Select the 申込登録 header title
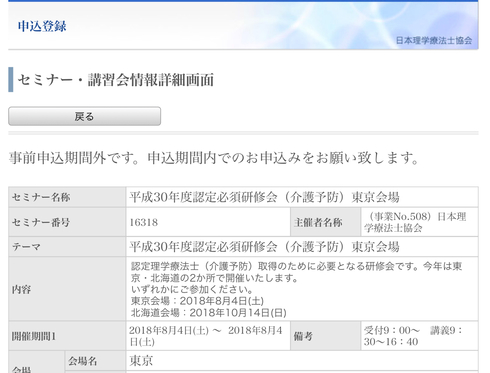Image resolution: width=490 pixels, height=373 pixels. 42,26
